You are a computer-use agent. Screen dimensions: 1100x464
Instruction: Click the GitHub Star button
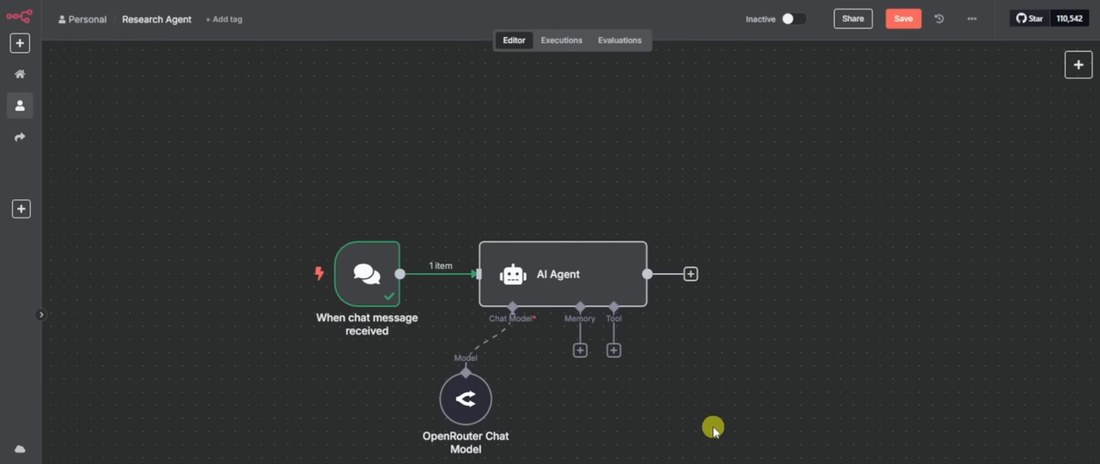tap(1029, 19)
